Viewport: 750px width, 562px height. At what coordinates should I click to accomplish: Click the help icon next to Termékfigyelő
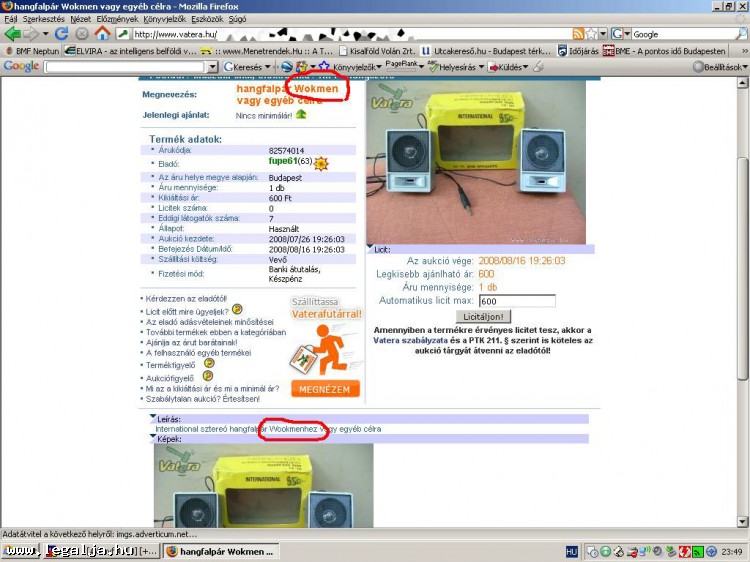click(209, 362)
